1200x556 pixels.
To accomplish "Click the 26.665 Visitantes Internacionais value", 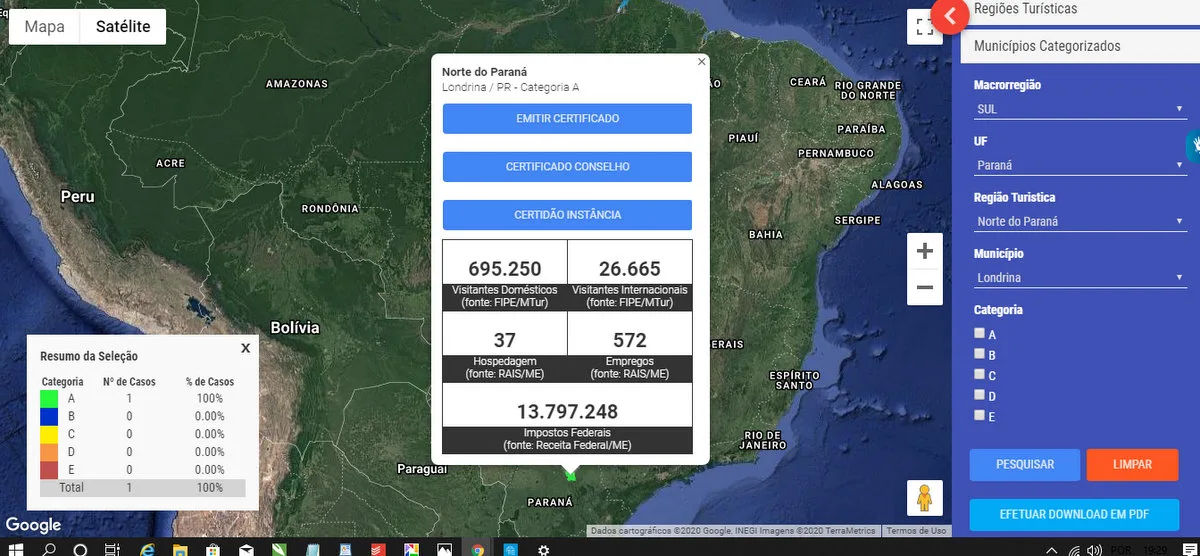I will point(630,269).
